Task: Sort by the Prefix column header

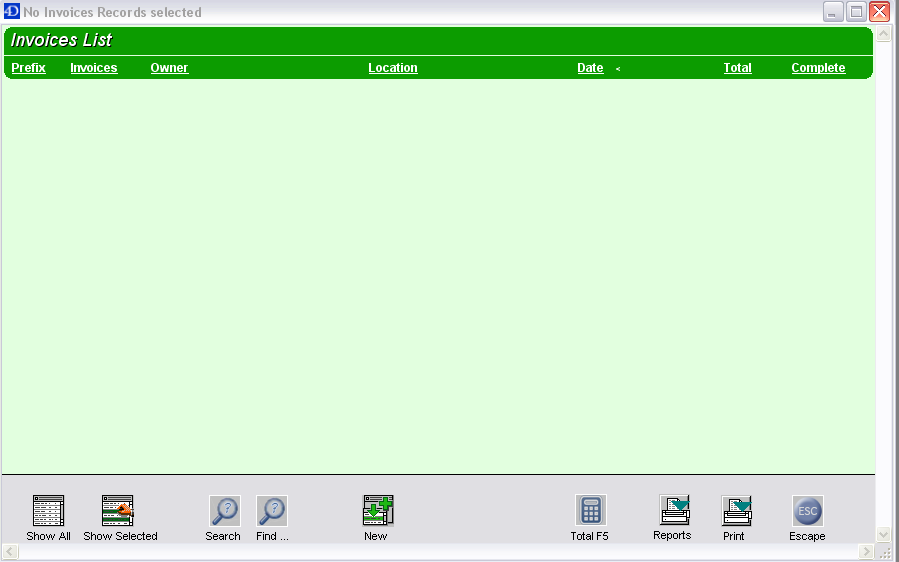Action: [28, 68]
